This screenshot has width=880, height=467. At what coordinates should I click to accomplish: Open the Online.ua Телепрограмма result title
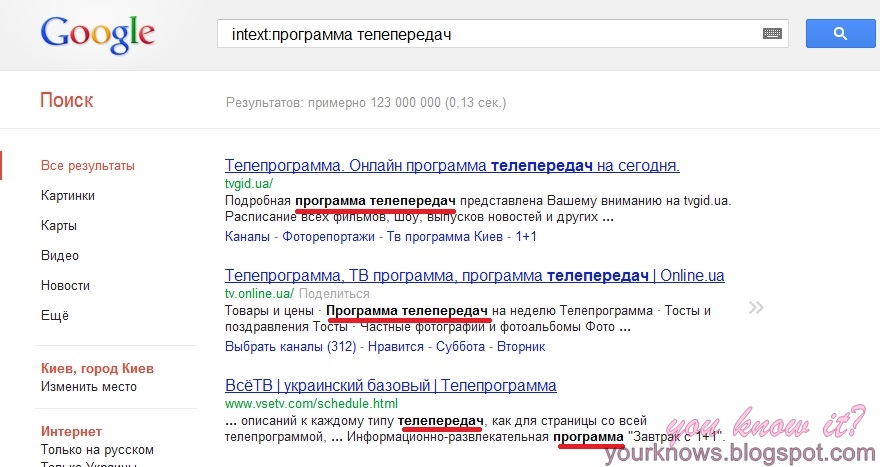click(x=475, y=276)
